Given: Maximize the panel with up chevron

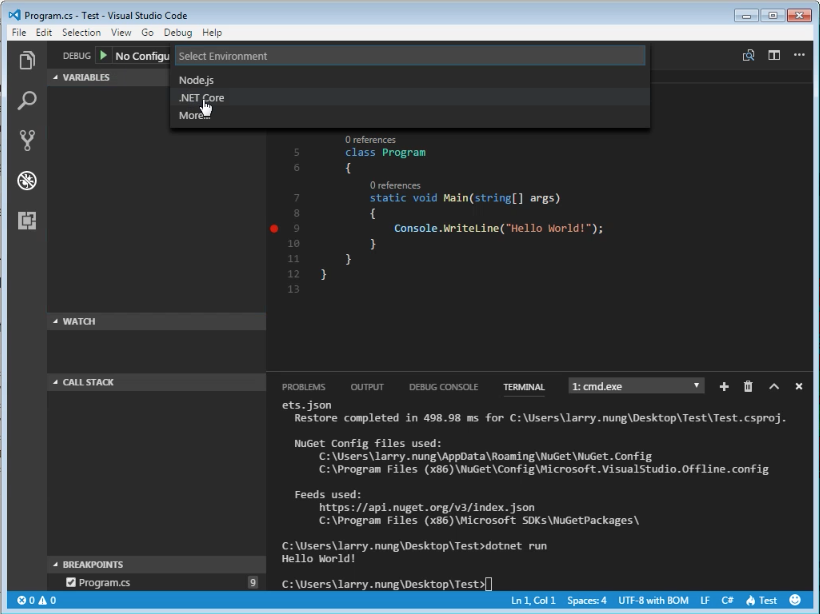Looking at the screenshot, I should [x=774, y=386].
